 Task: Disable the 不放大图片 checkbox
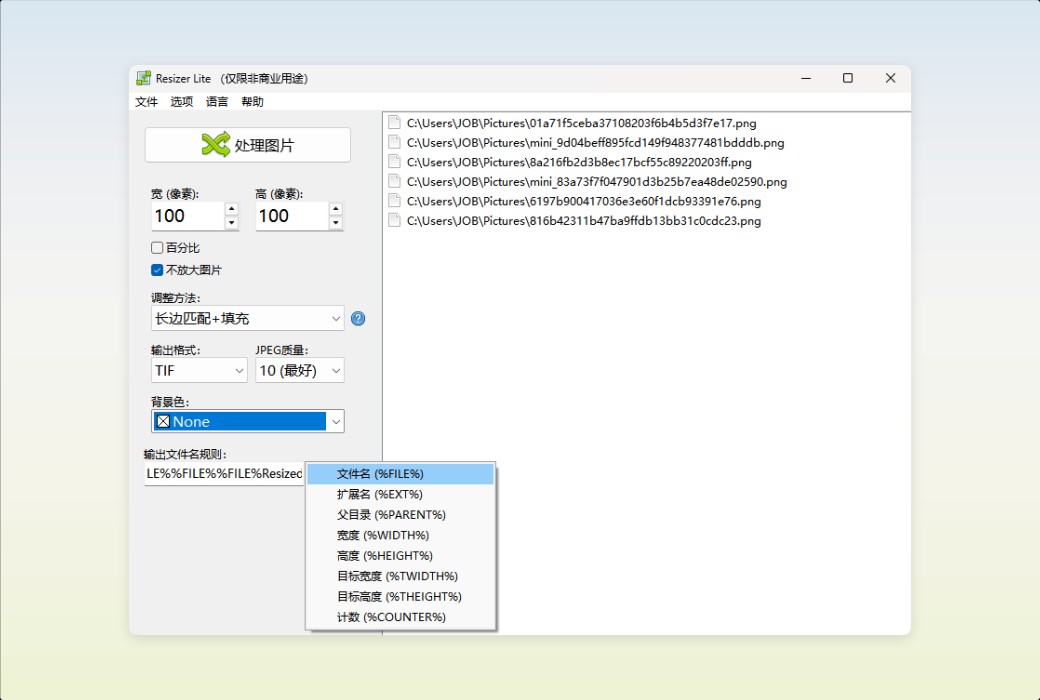(x=156, y=269)
